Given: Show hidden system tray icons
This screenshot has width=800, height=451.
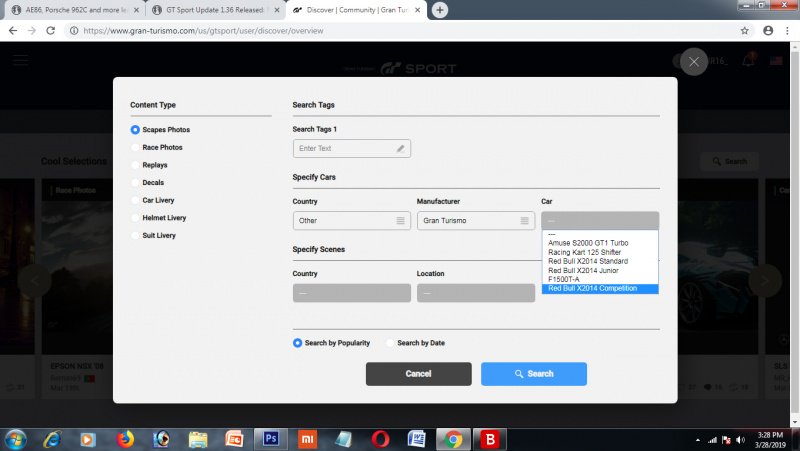Looking at the screenshot, I should pyautogui.click(x=697, y=440).
